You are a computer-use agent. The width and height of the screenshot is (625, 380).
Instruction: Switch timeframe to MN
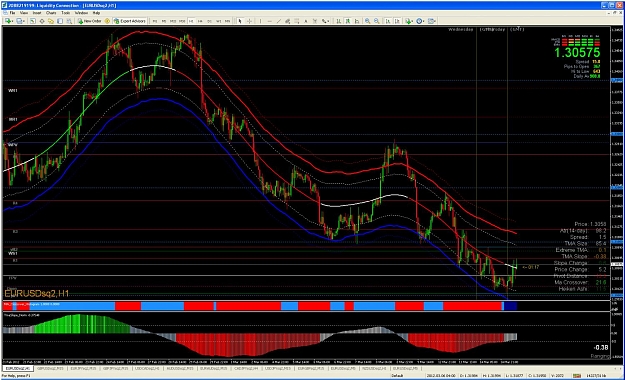[227, 21]
